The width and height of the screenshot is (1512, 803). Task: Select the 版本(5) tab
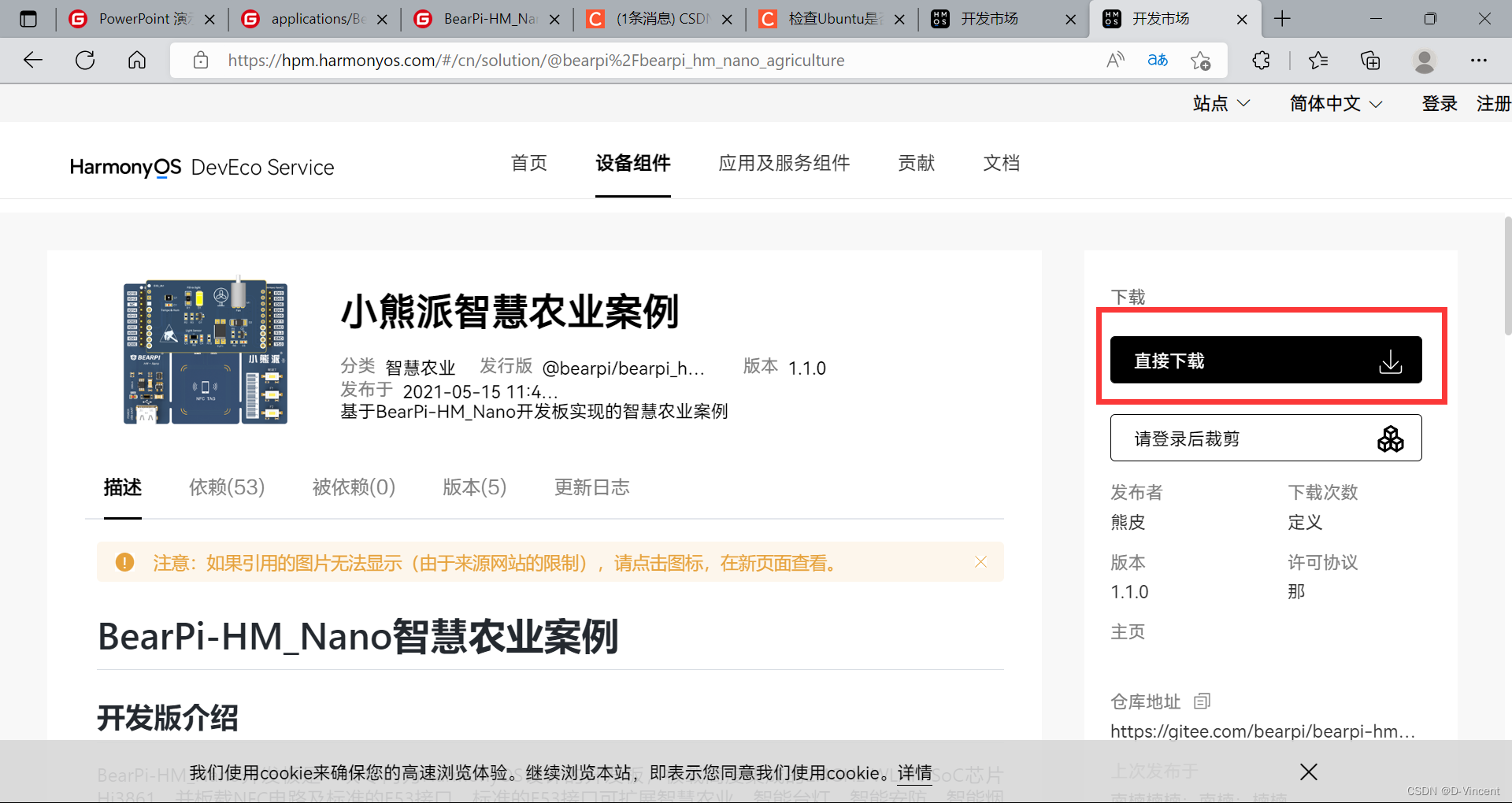coord(475,487)
